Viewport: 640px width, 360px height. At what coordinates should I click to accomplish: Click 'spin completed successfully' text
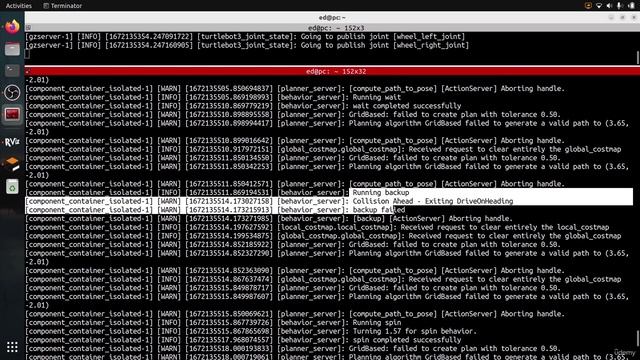click(407, 340)
